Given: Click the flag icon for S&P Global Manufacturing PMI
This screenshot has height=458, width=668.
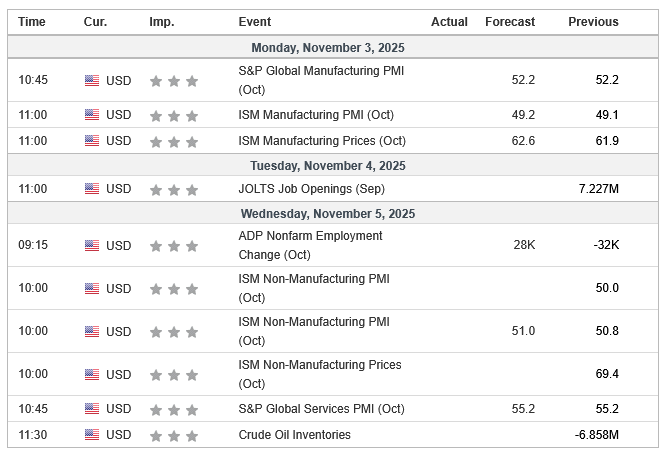Looking at the screenshot, I should click(x=92, y=80).
